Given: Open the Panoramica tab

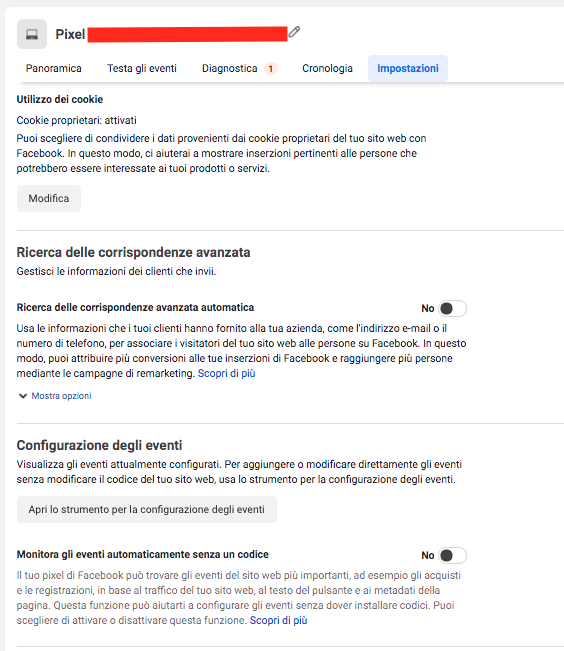Looking at the screenshot, I should click(x=54, y=69).
